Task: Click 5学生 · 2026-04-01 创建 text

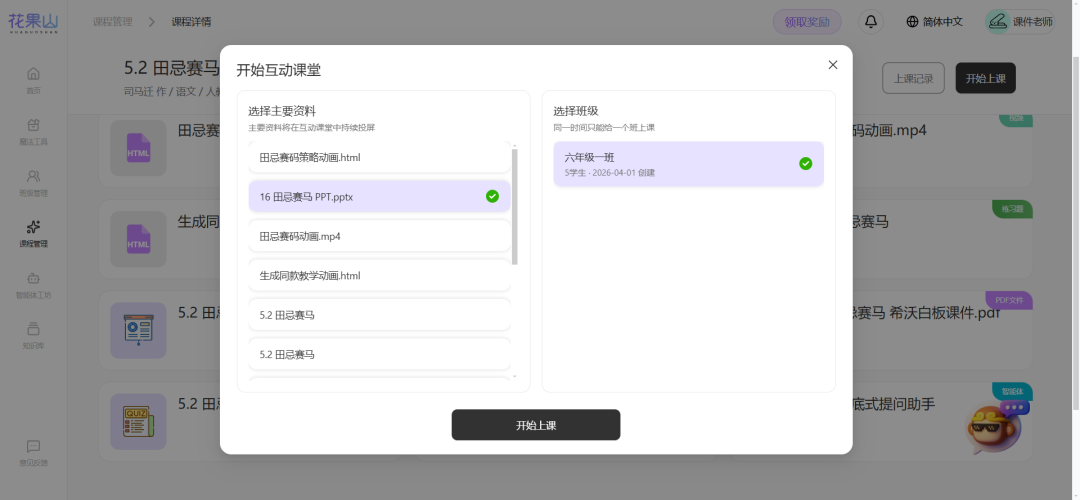Action: 610,173
